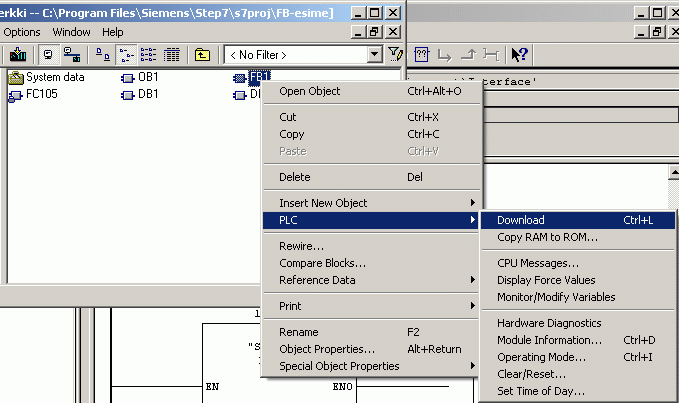
Task: Switch to List view icon
Action: (x=149, y=55)
